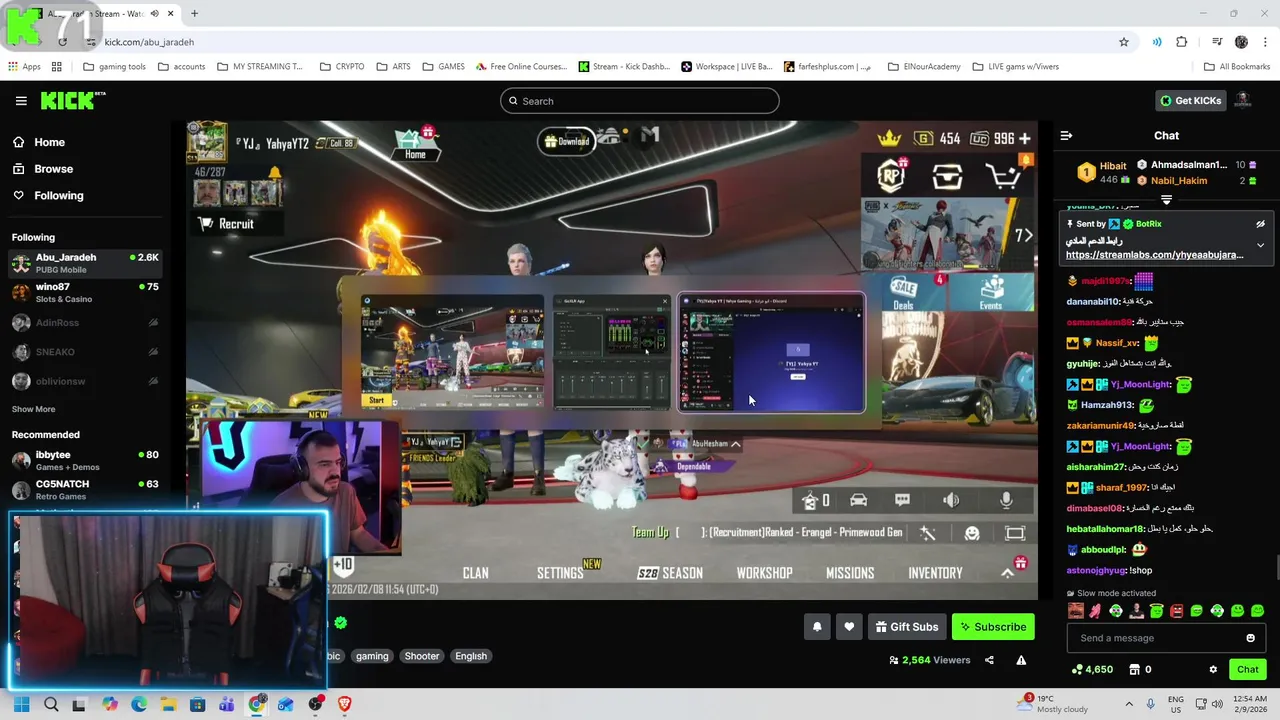Toggle follow heart button

(849, 627)
